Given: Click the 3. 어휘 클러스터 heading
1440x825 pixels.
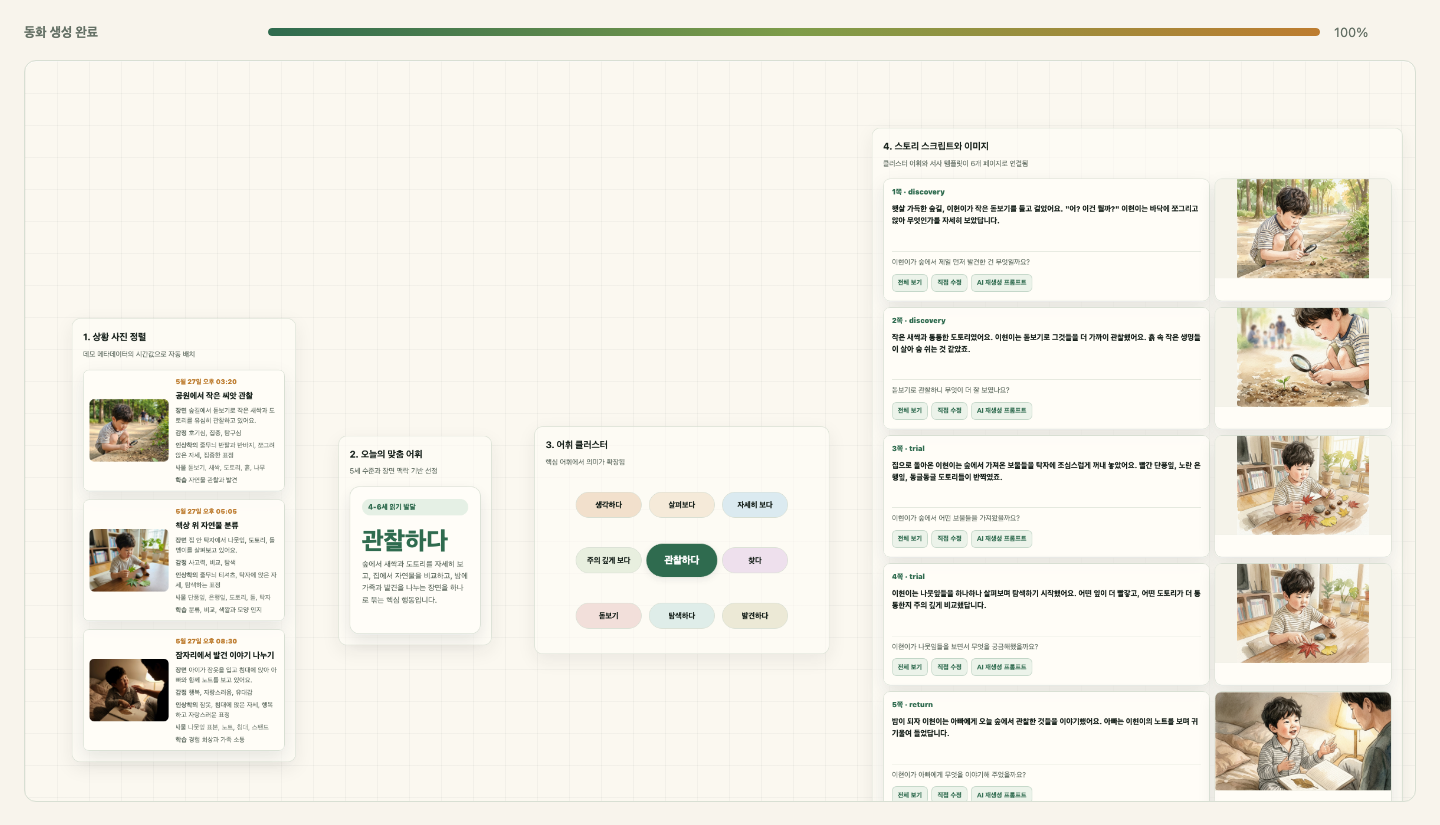Looking at the screenshot, I should [577, 445].
